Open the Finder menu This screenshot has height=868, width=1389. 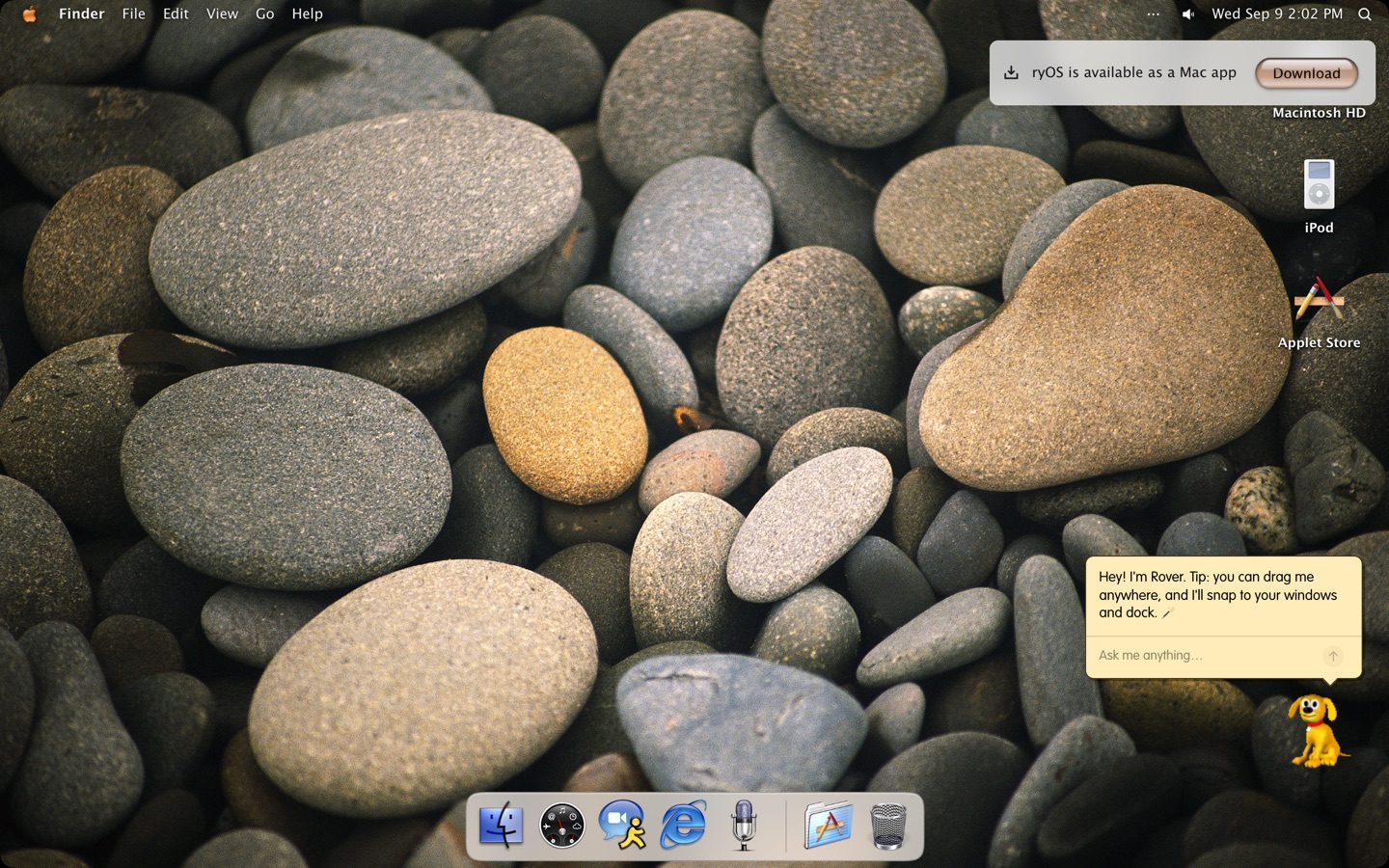(x=81, y=14)
